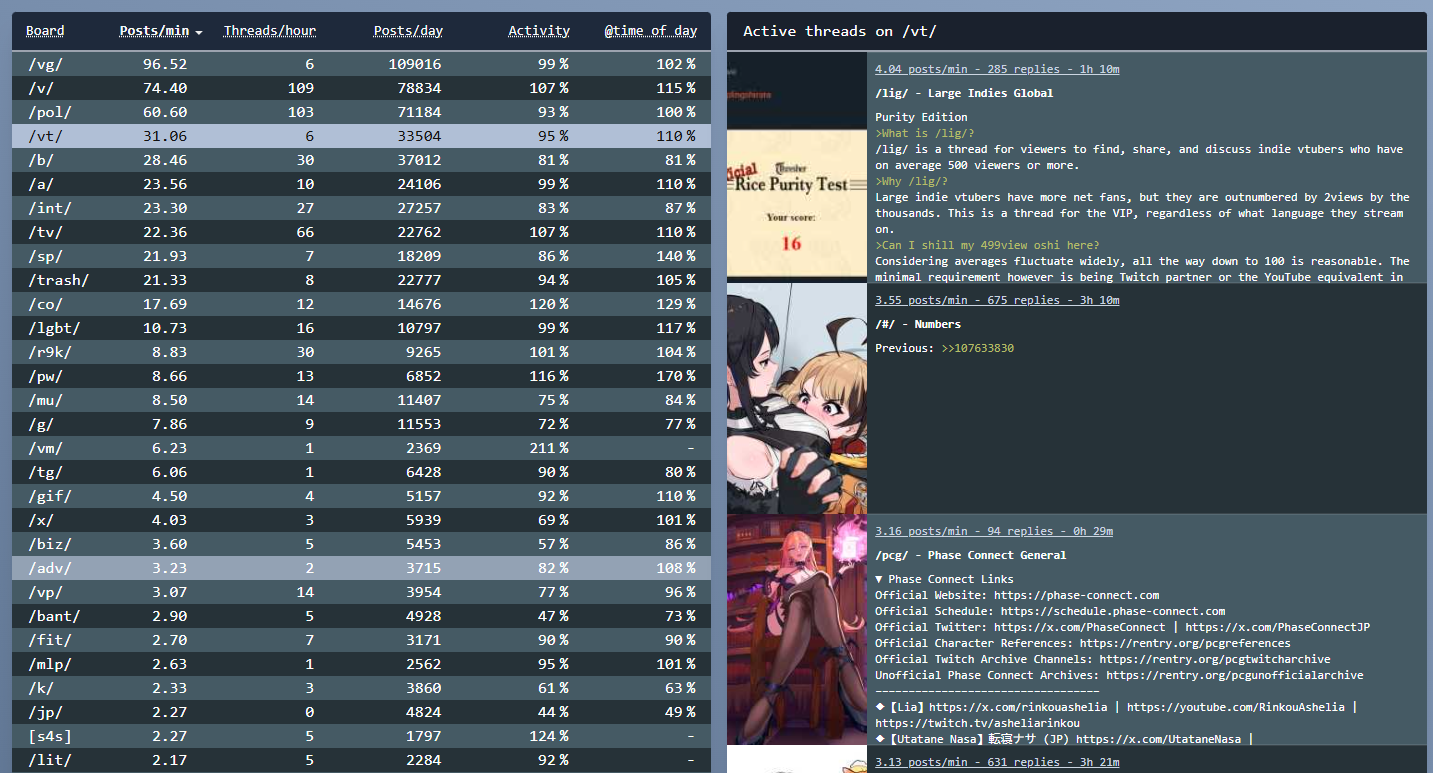
Task: Click the Phase Connect General thumbnail
Action: tap(797, 629)
